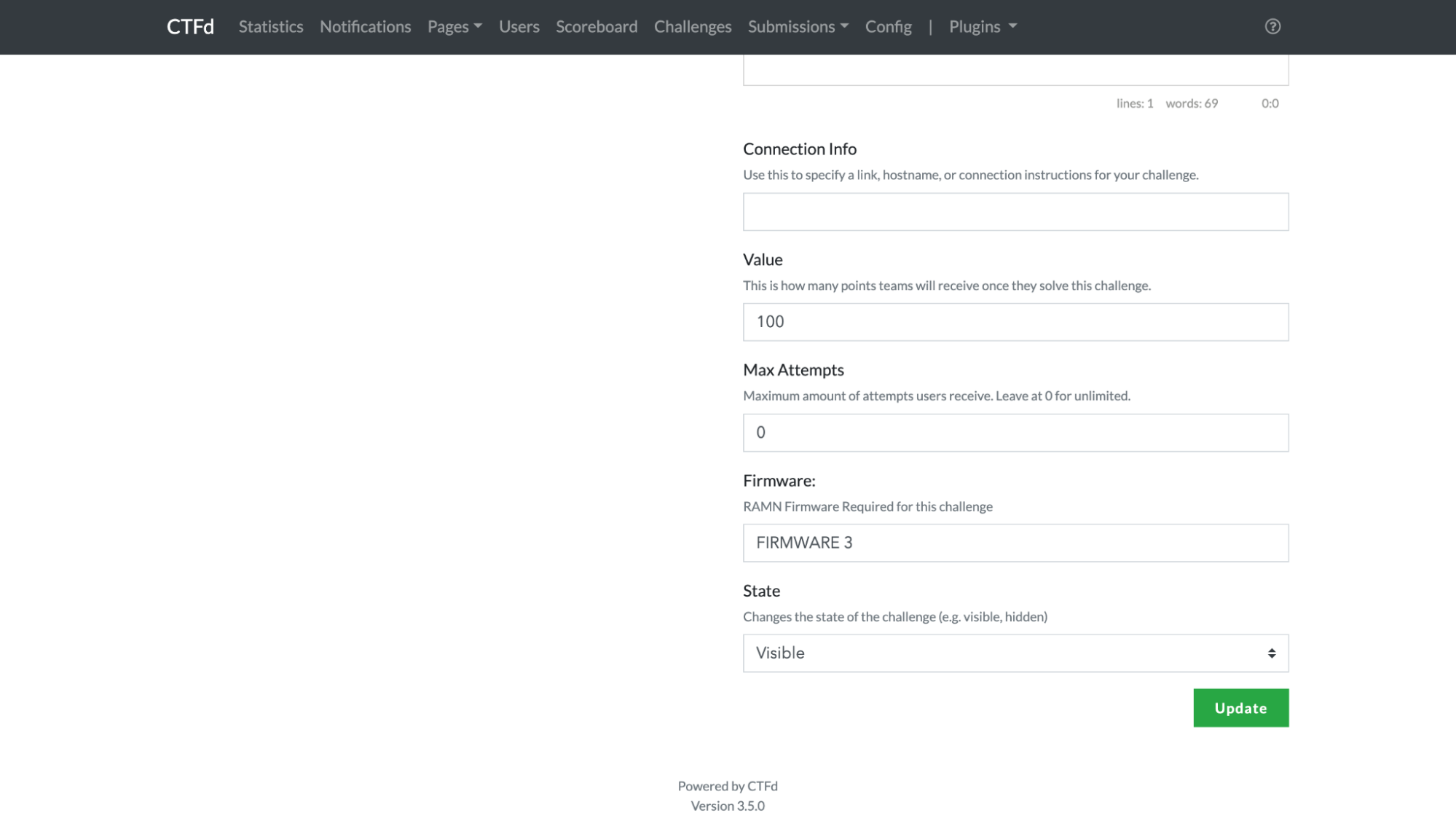Click the Connection Info input field
1456x829 pixels.
pyautogui.click(x=1015, y=212)
